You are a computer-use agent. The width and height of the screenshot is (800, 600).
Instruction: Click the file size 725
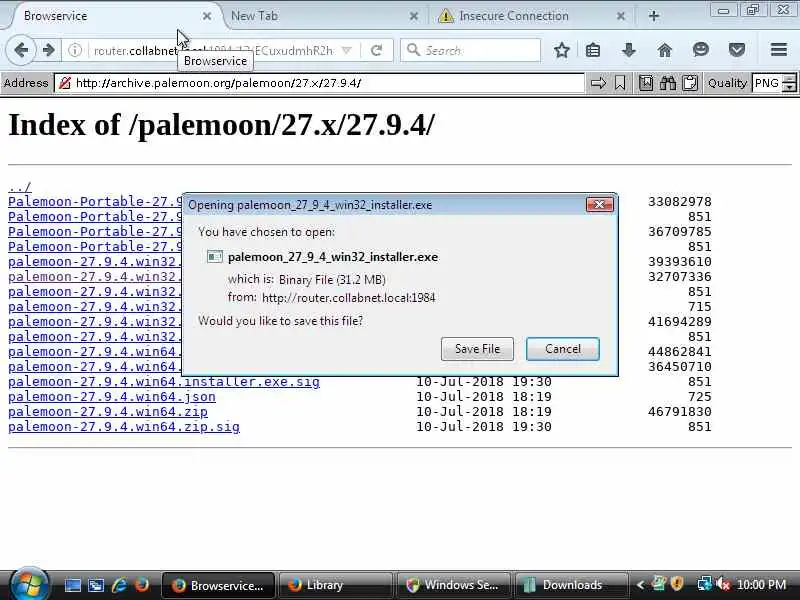(699, 396)
